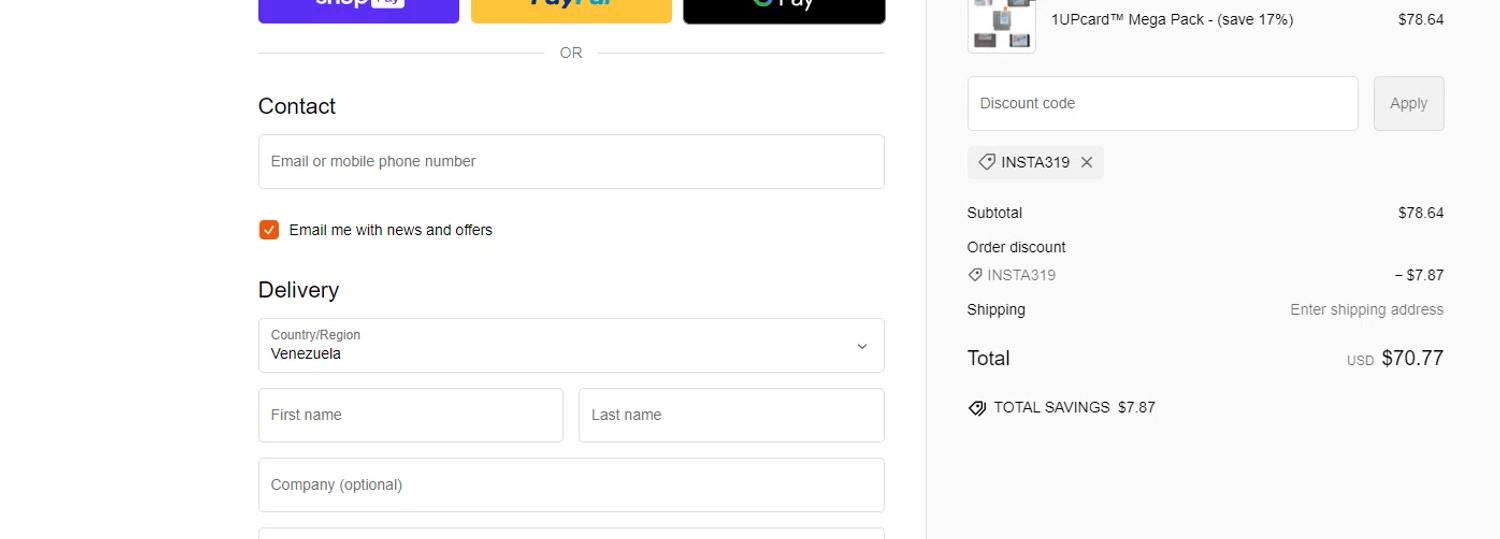Pay with Shop Pay button
Viewport: 1500px width, 539px height.
pyautogui.click(x=358, y=11)
